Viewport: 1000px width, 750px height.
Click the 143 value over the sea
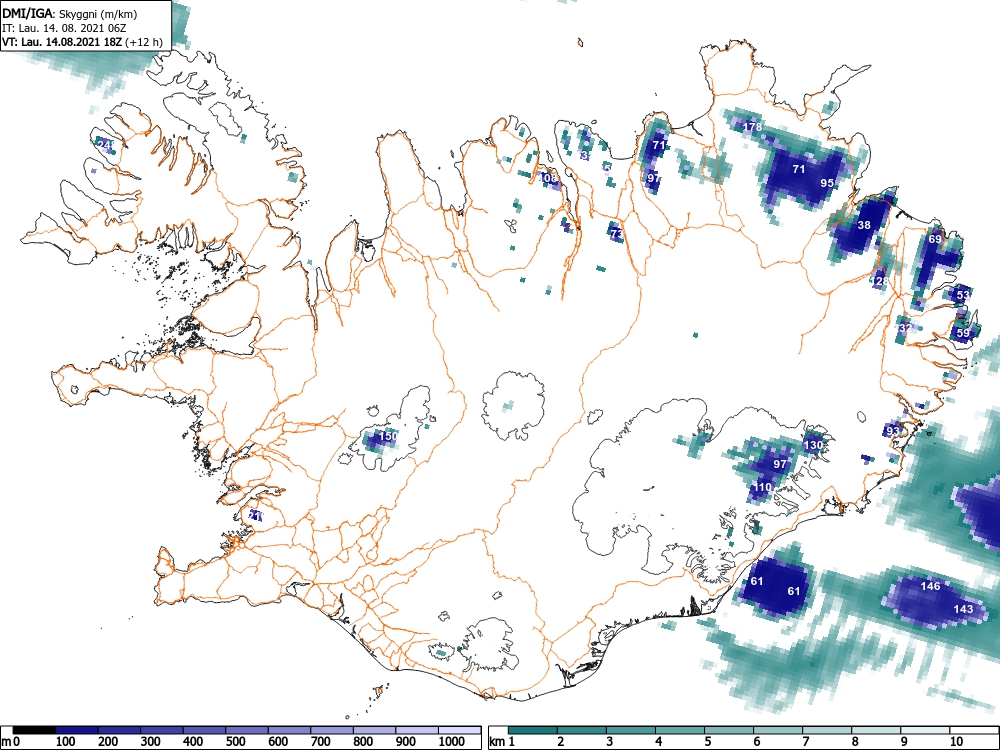963,609
